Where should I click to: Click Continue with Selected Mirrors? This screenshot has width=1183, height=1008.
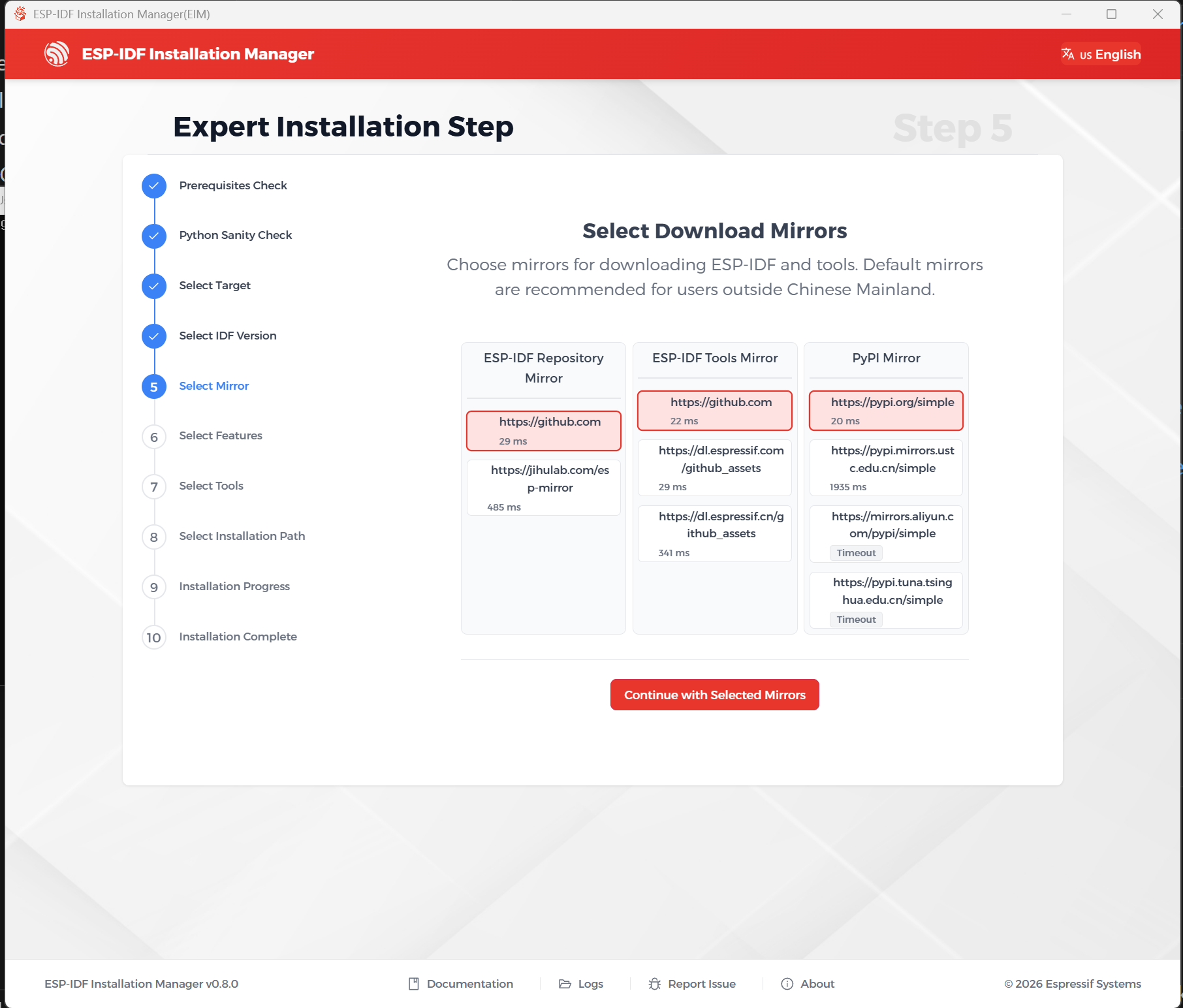click(x=715, y=695)
